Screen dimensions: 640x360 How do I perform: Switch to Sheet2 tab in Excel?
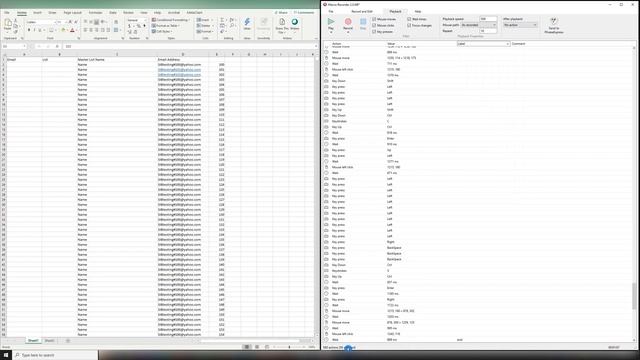click(49, 341)
